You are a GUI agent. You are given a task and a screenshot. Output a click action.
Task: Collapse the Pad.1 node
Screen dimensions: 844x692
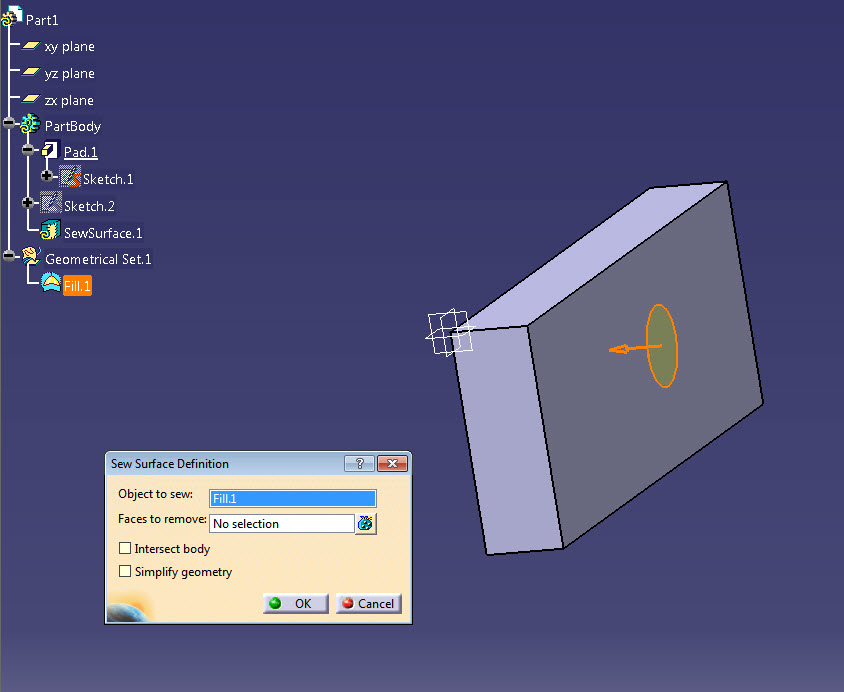(29, 149)
